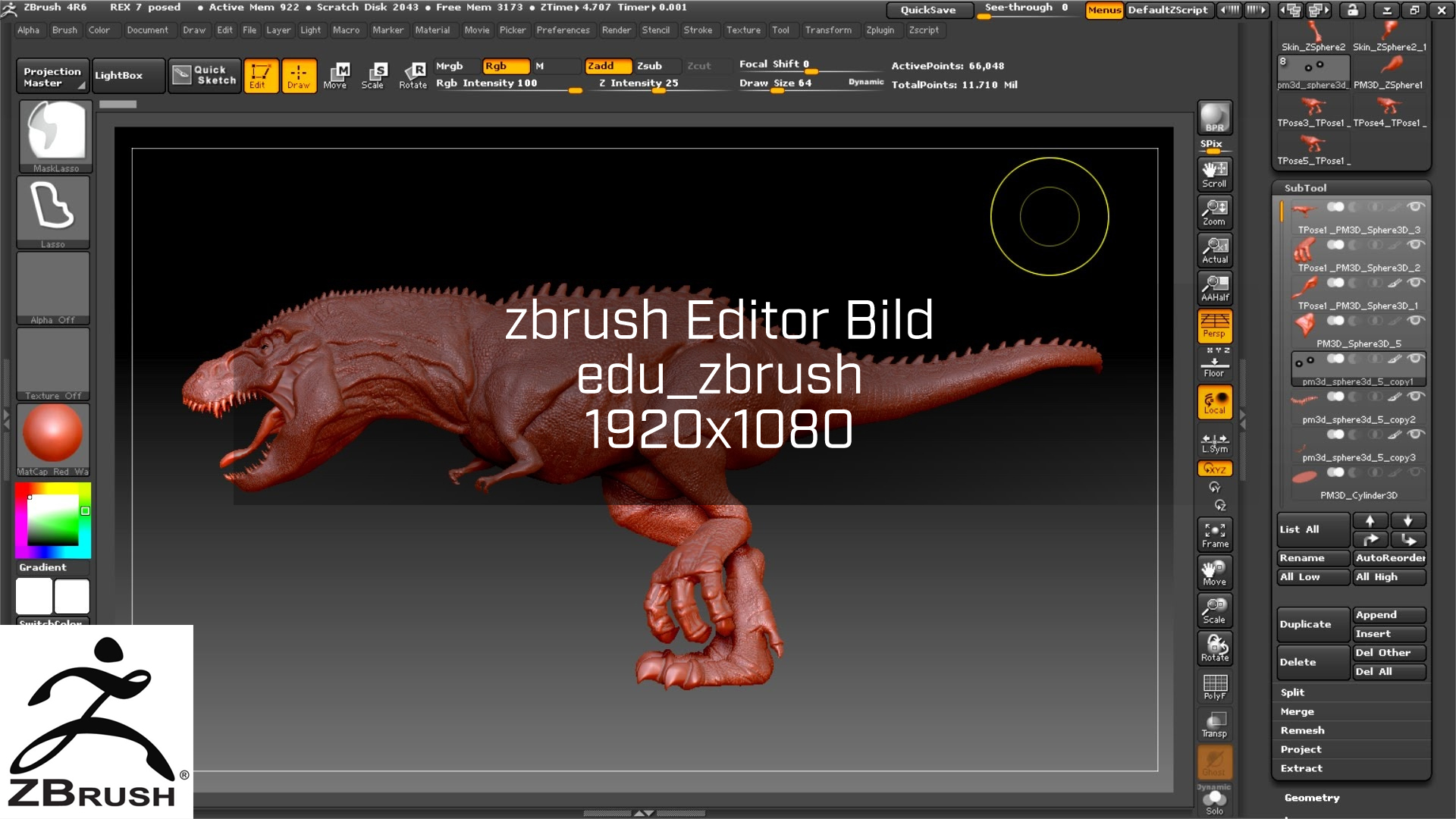The image size is (1456, 819).
Task: Toggle visibility eye for TPose1_PM3D_Sphere3D_2
Action: pos(1415,245)
